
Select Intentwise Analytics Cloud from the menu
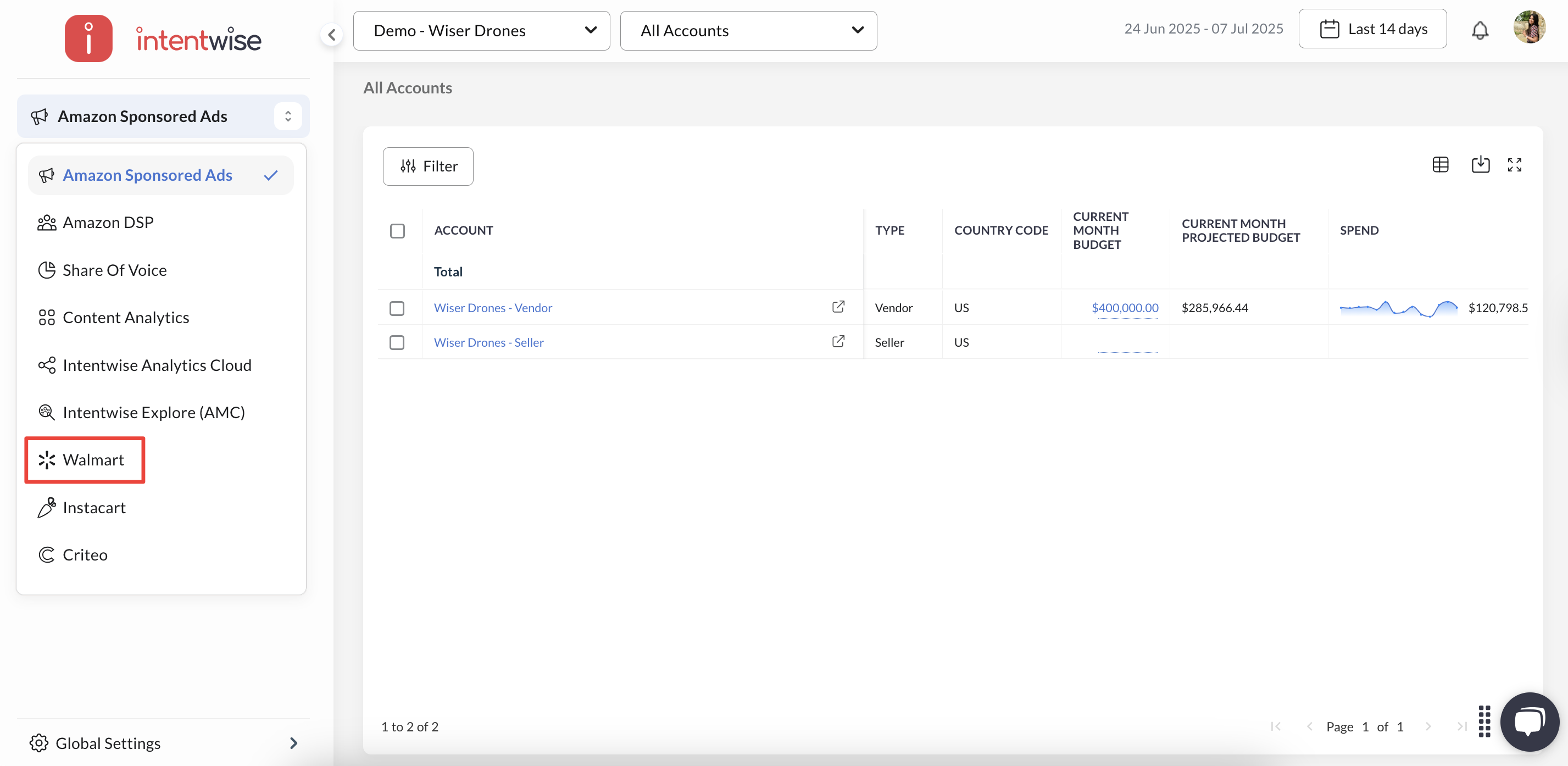tap(160, 365)
